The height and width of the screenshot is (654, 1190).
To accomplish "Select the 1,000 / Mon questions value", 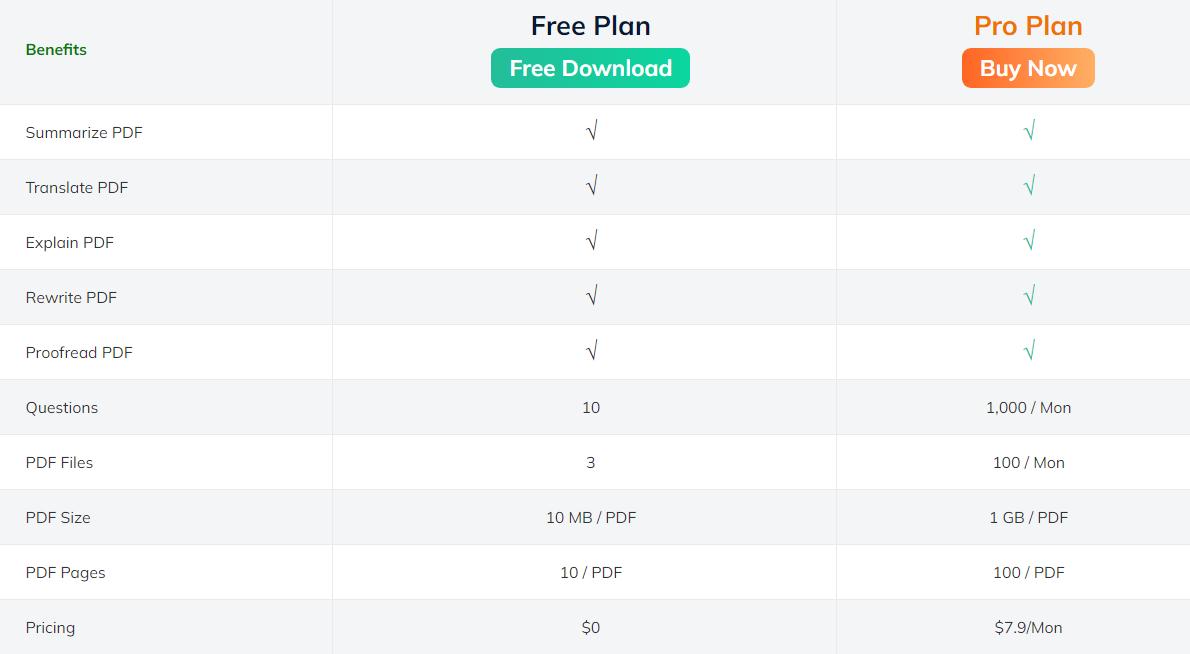I will (1030, 407).
